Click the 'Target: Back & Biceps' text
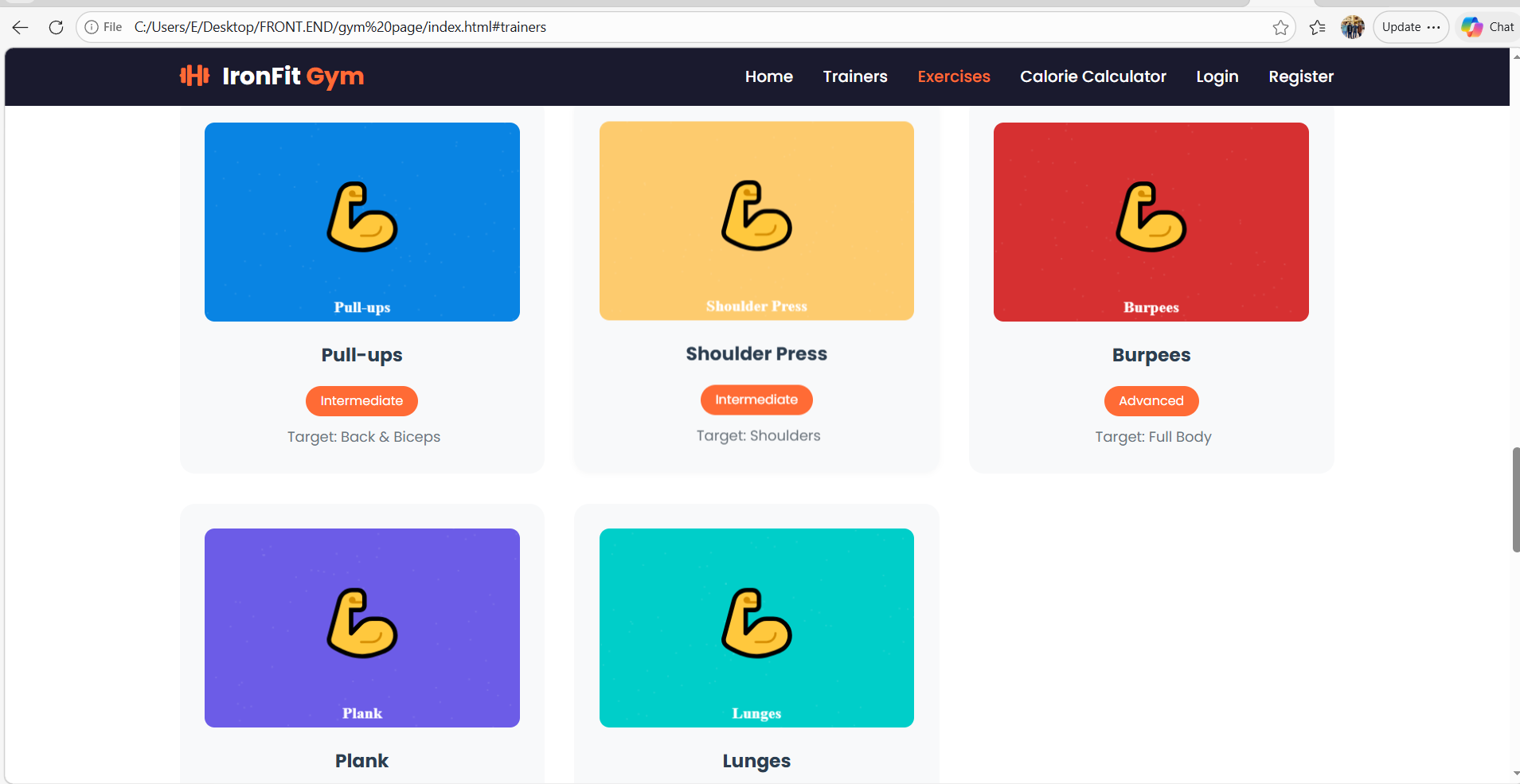 point(364,437)
